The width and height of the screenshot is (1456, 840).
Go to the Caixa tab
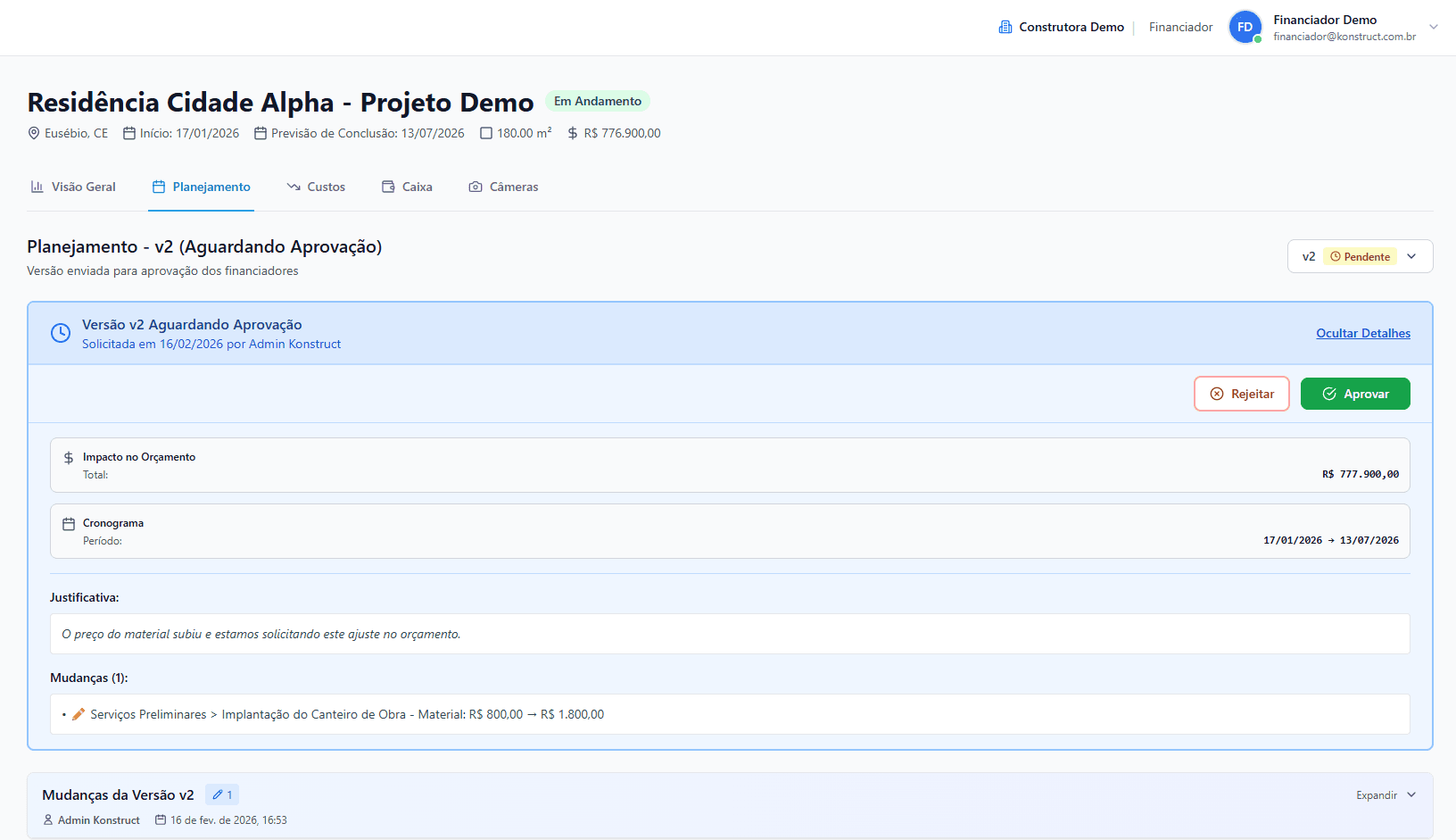pyautogui.click(x=407, y=187)
